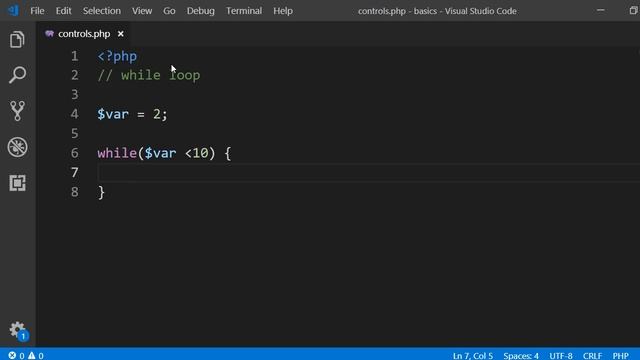Open the Explorer files view
Image resolution: width=640 pixels, height=360 pixels.
17,40
